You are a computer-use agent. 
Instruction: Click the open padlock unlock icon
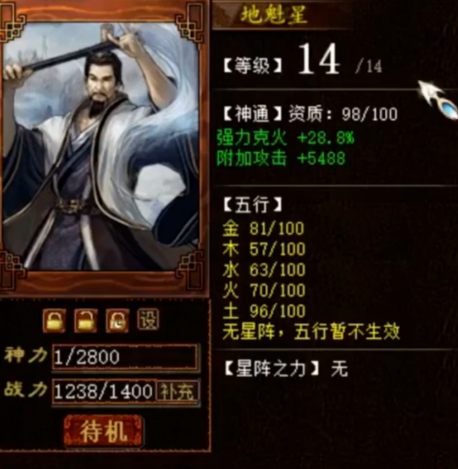click(x=86, y=321)
